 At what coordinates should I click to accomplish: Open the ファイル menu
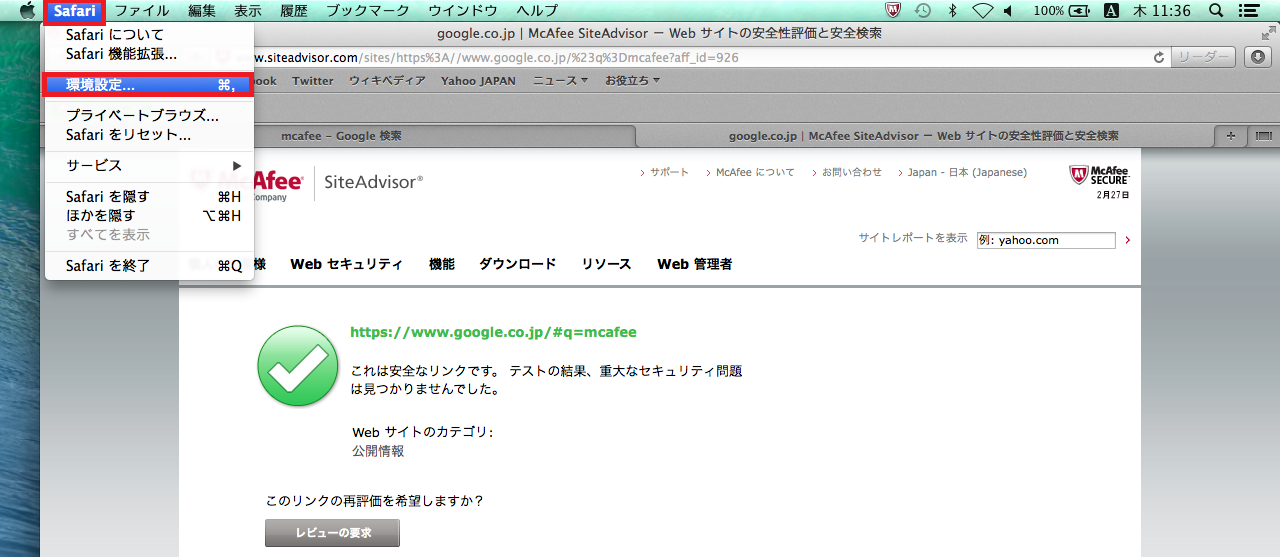pyautogui.click(x=142, y=11)
